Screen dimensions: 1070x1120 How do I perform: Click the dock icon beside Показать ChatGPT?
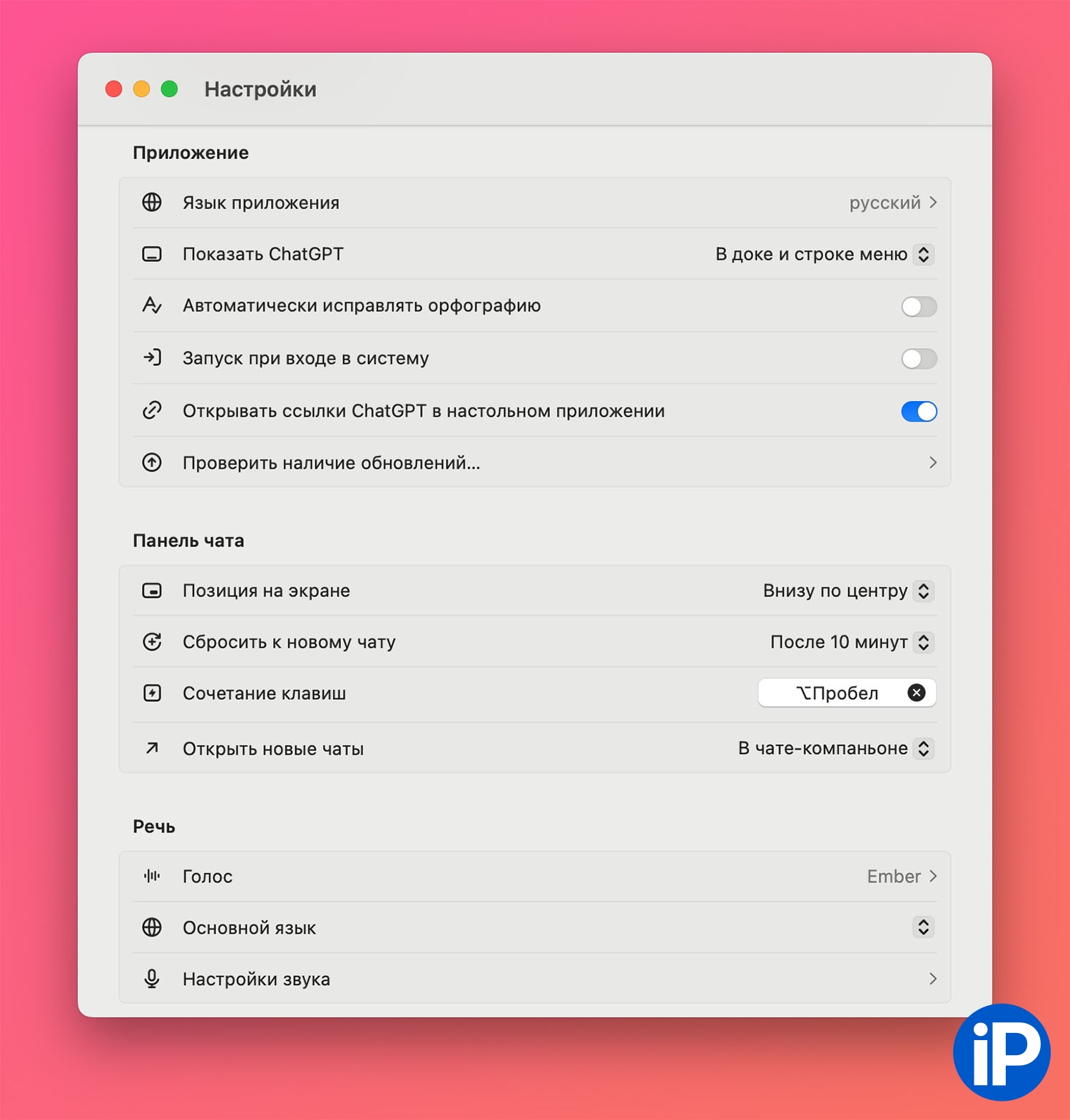click(x=152, y=254)
